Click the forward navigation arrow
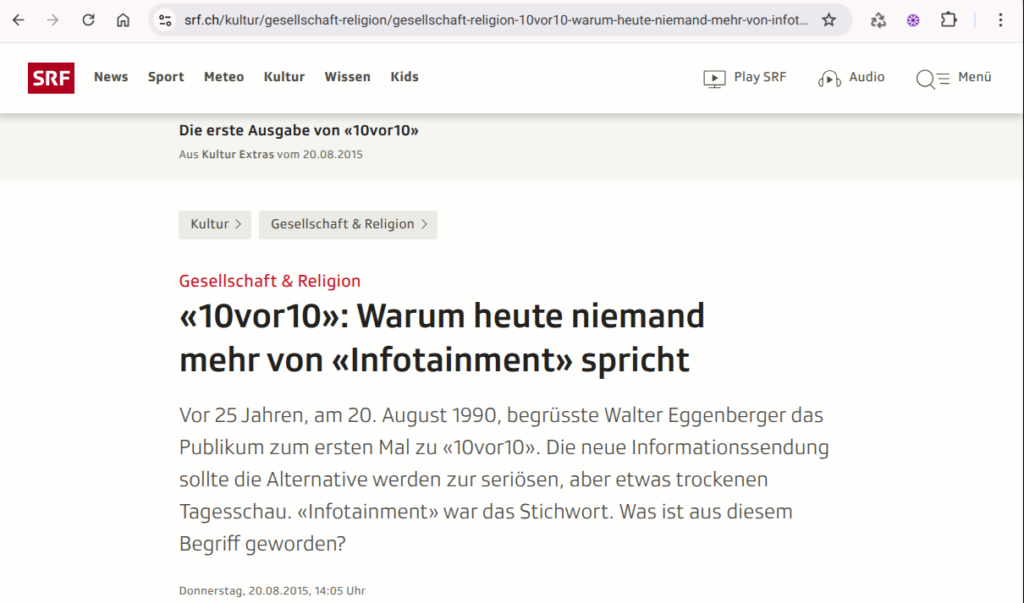 53,20
